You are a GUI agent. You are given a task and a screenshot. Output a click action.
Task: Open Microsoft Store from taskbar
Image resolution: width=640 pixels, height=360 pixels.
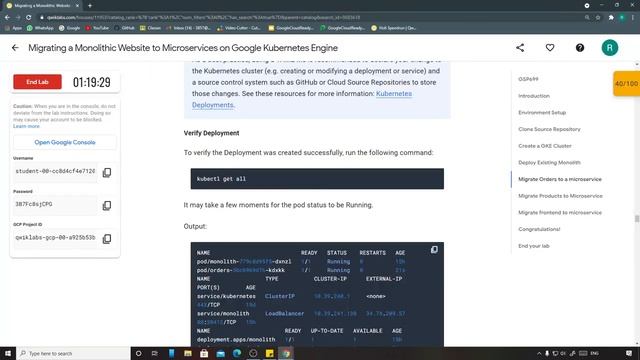204,353
